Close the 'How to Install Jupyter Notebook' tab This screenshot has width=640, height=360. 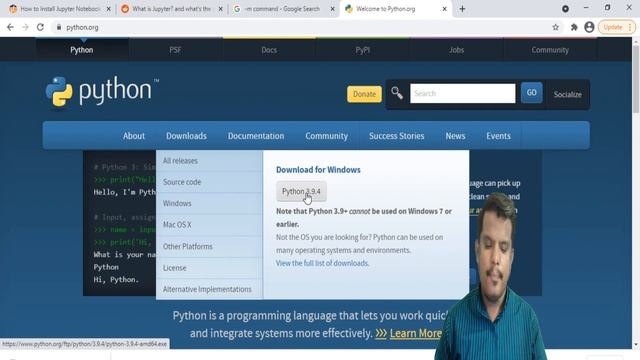pos(109,9)
